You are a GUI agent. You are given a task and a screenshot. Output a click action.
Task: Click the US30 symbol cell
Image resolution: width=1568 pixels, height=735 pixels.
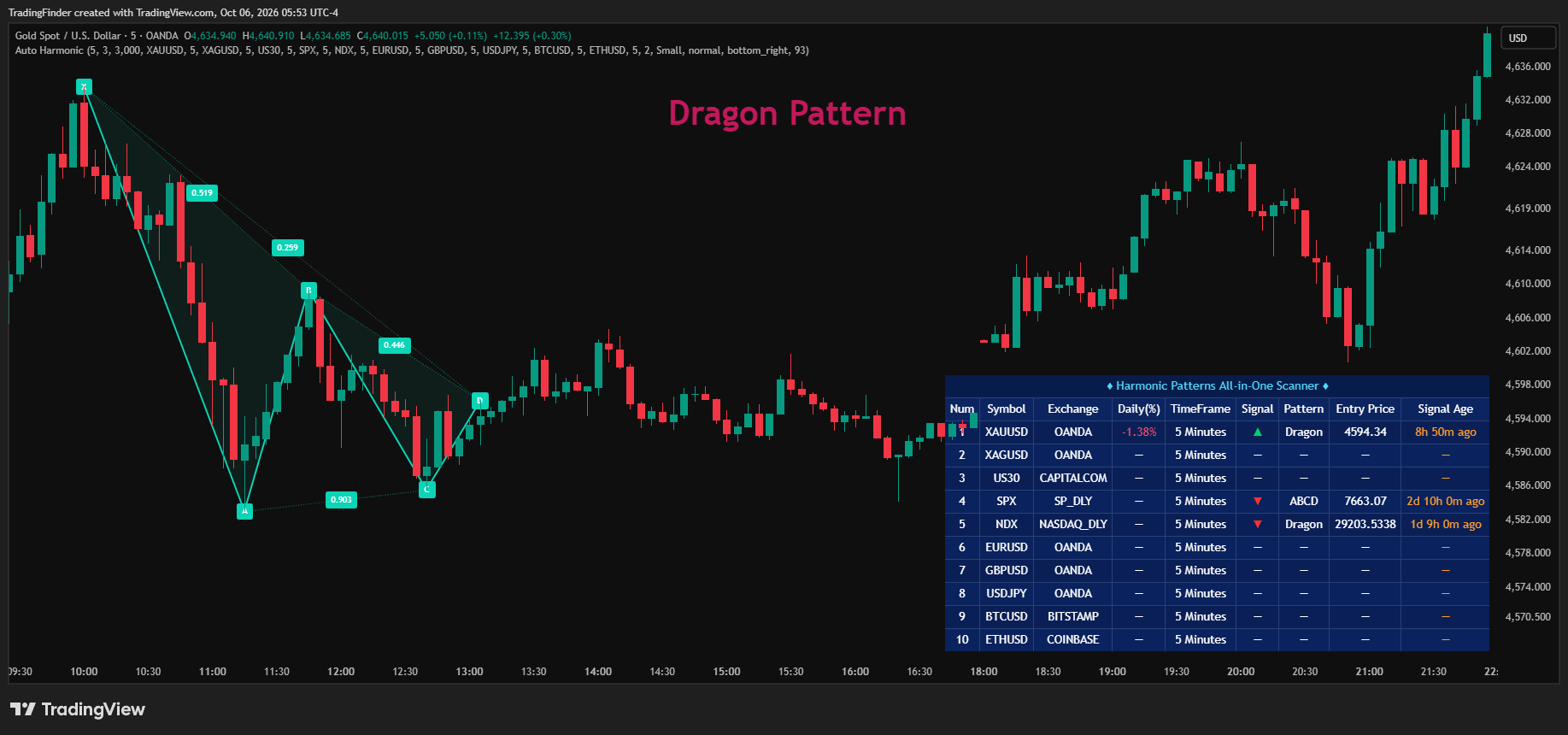[1007, 479]
